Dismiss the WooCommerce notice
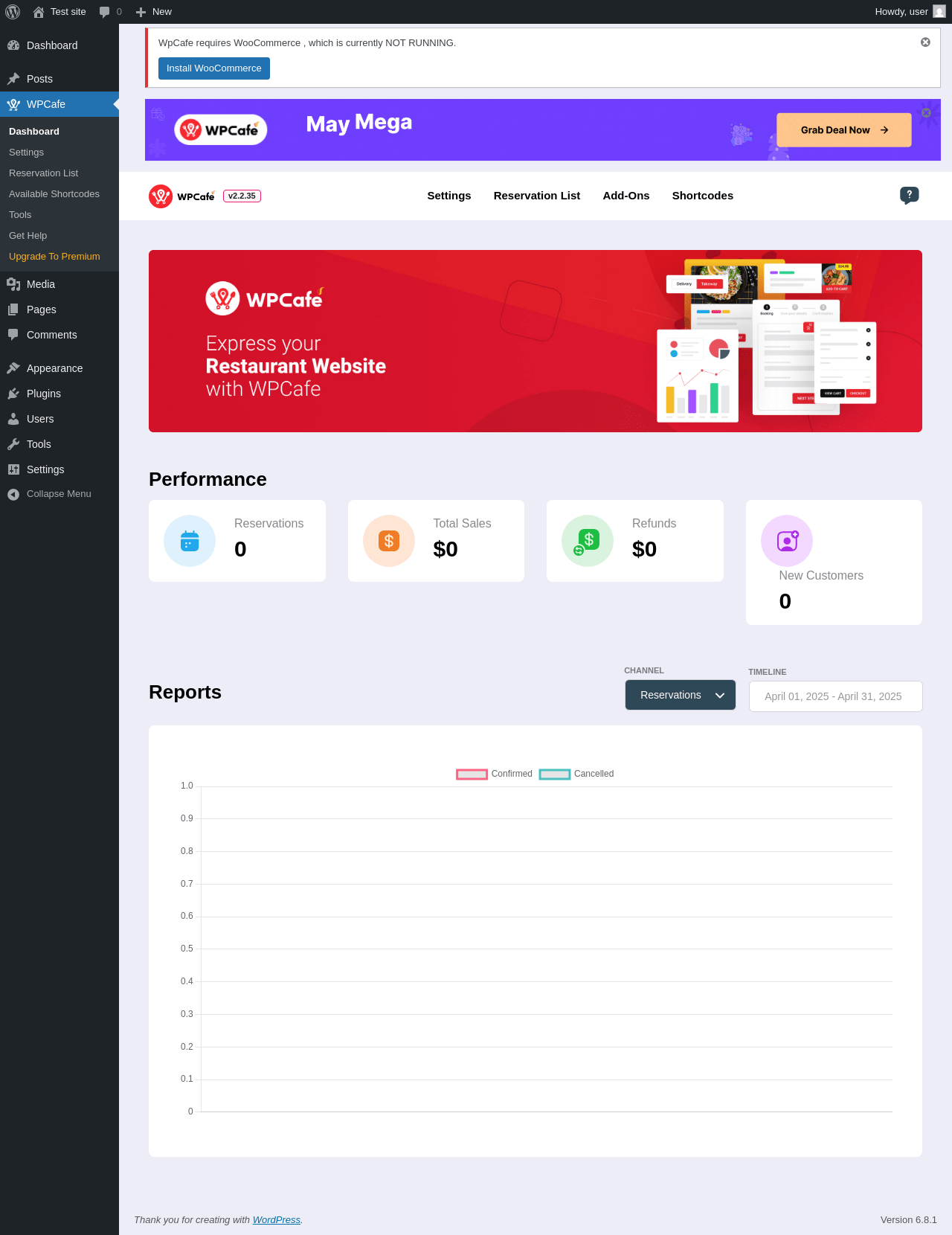Image resolution: width=952 pixels, height=1235 pixels. [x=925, y=42]
